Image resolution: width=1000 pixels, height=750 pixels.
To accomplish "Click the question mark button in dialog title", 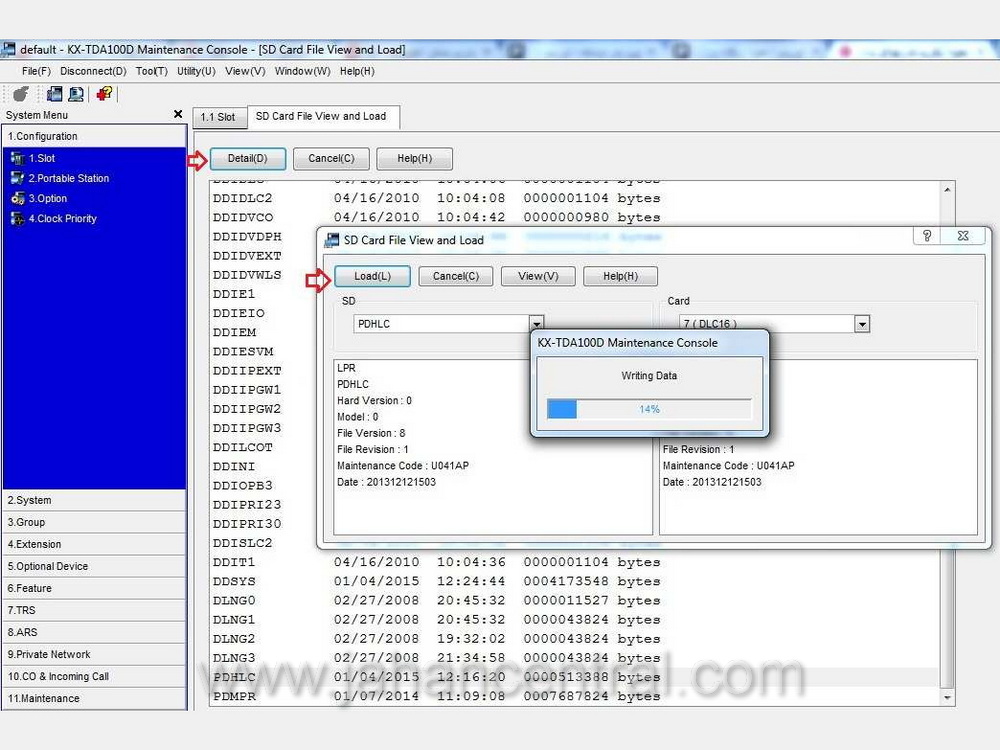I will coord(927,236).
